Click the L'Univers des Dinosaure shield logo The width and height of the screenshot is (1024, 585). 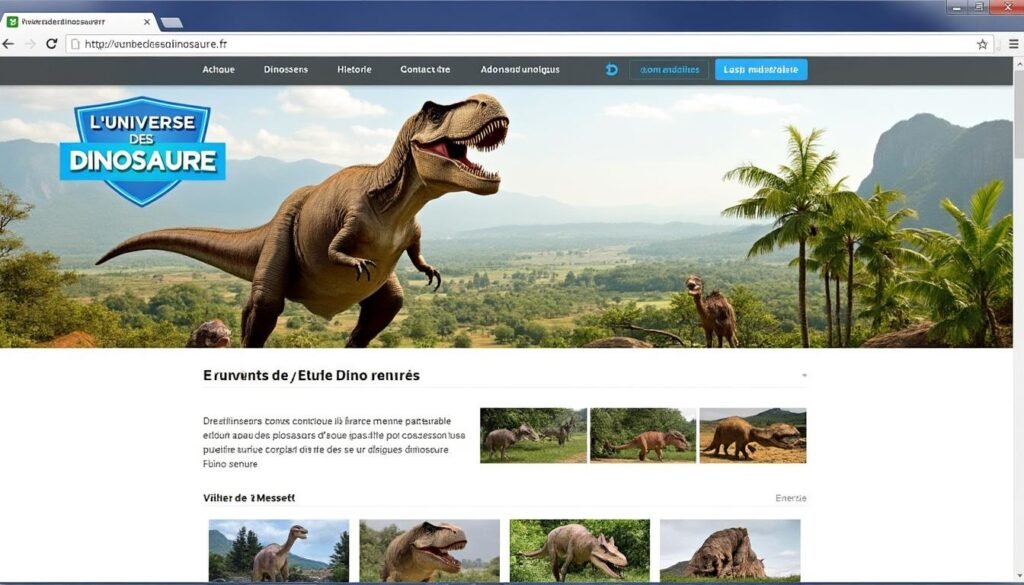(142, 149)
